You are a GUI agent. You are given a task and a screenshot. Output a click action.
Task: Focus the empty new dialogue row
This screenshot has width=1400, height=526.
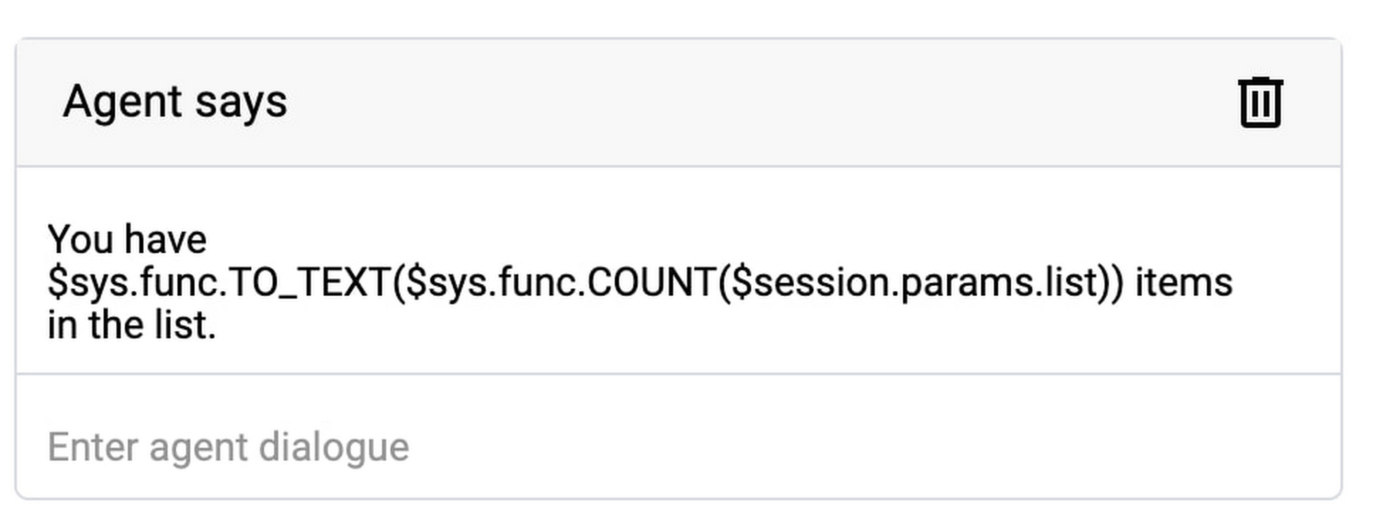[x=678, y=446]
